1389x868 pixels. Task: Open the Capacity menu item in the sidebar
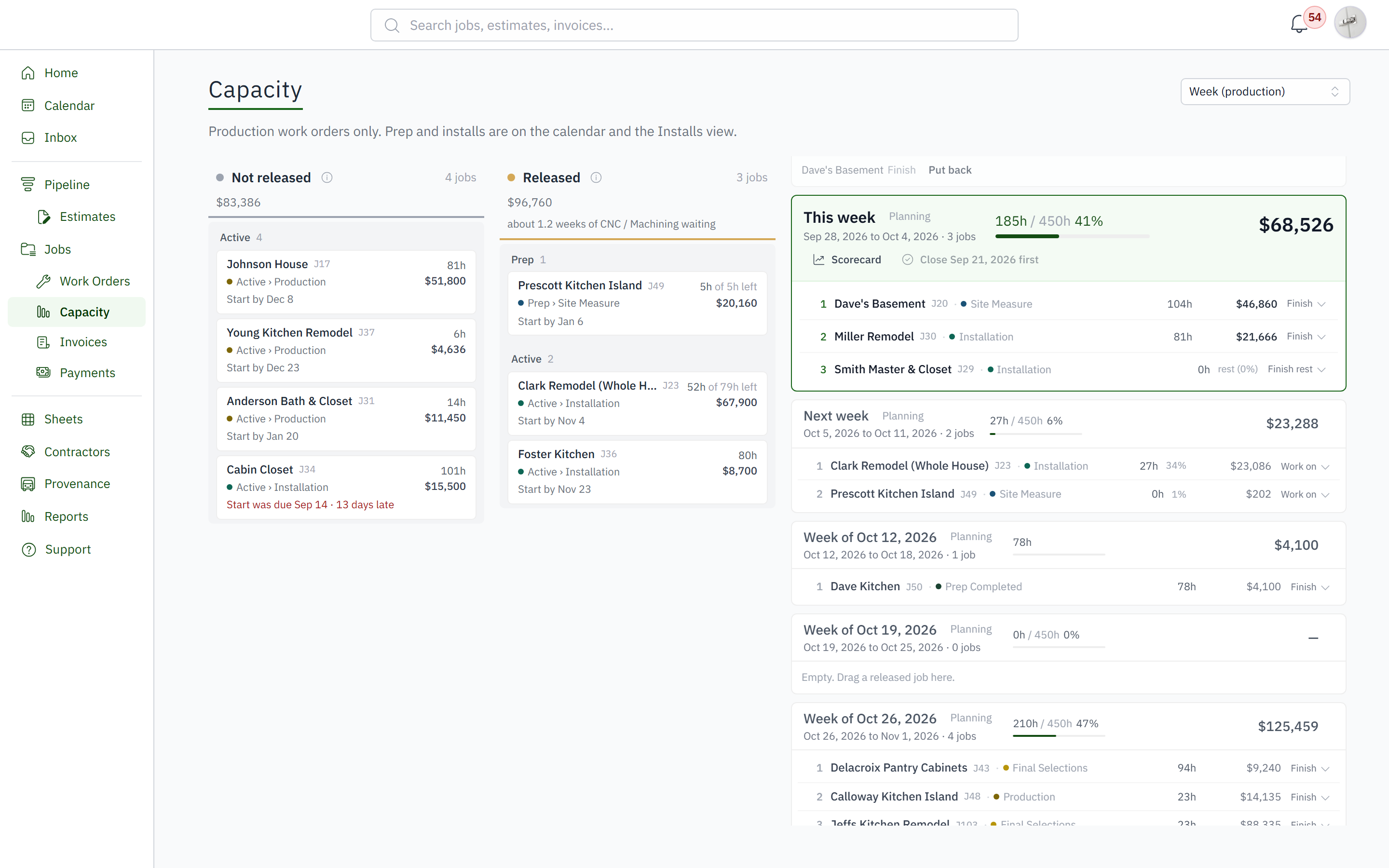[x=77, y=312]
